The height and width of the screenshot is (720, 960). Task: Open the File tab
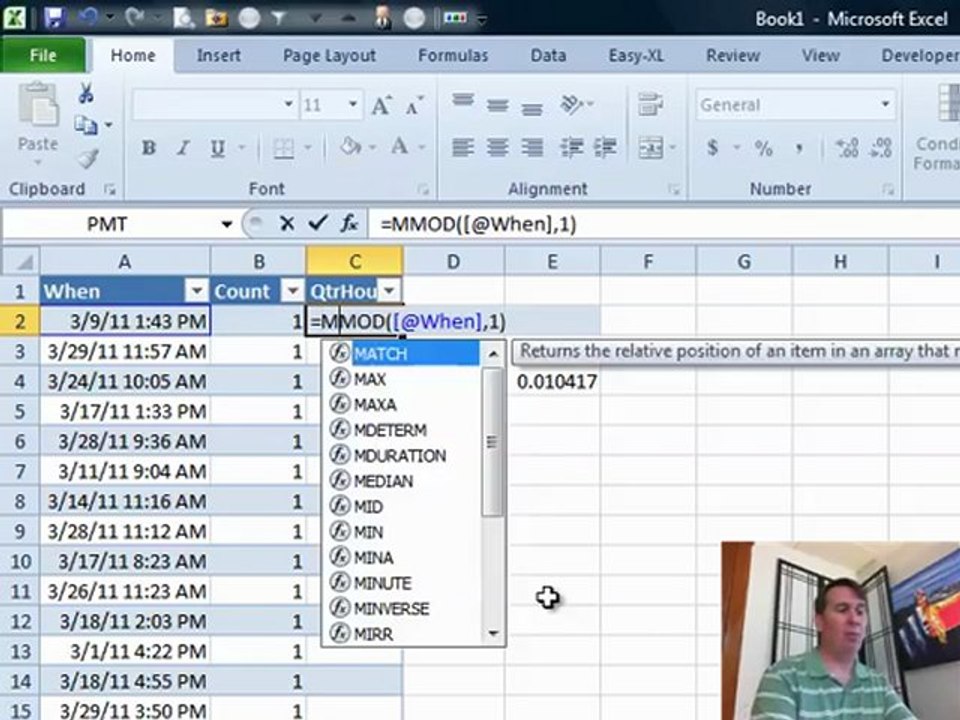click(43, 55)
